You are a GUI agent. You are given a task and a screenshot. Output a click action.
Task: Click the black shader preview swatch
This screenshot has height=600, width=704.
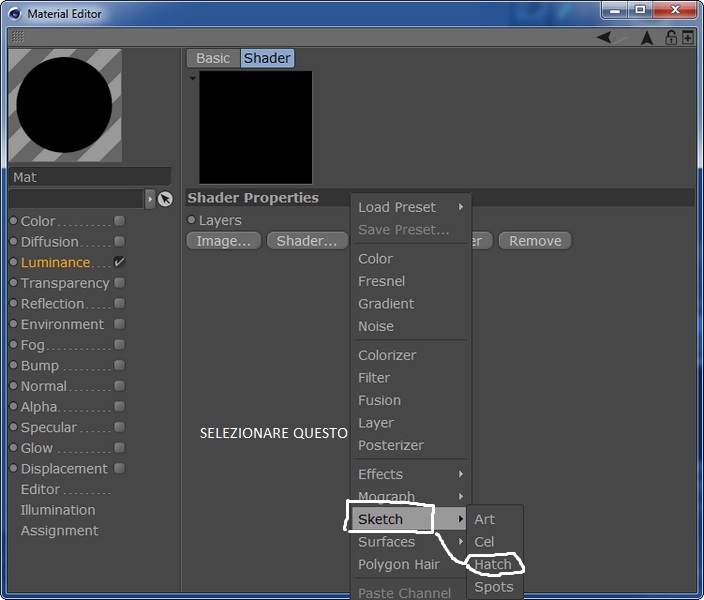pos(255,128)
